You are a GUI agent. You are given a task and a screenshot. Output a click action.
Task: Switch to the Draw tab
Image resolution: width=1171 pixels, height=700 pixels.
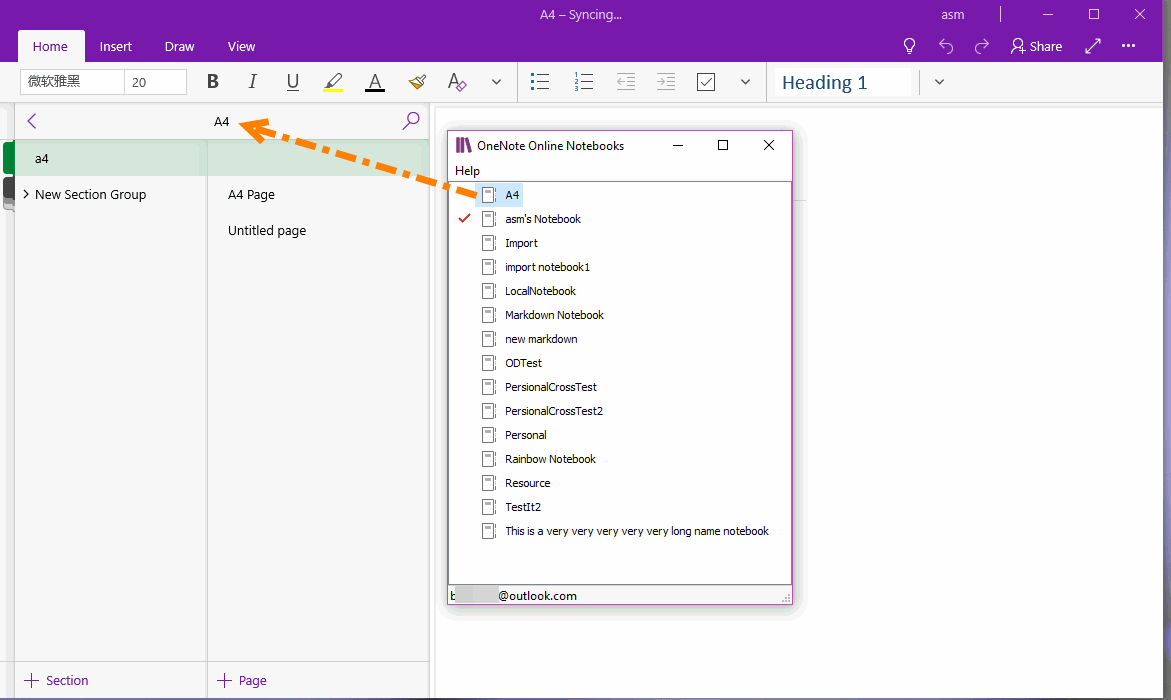tap(179, 46)
